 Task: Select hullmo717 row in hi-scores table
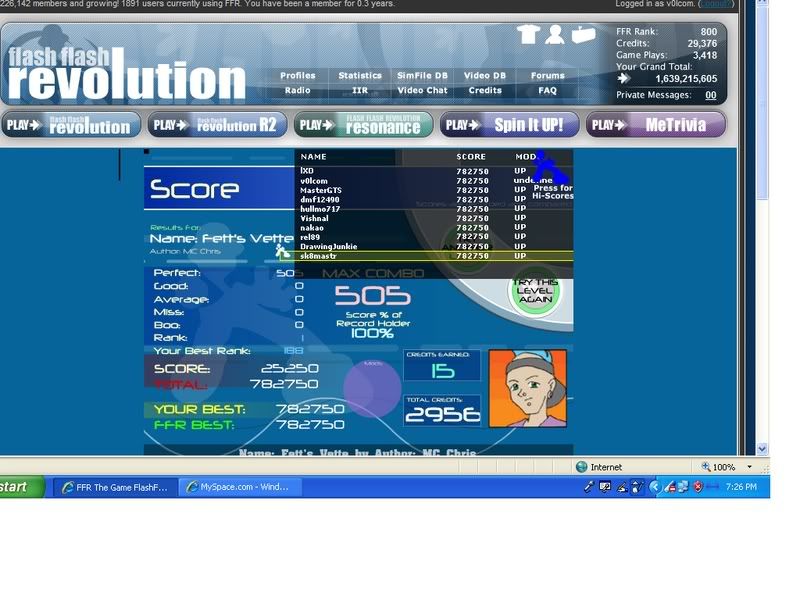pyautogui.click(x=434, y=209)
